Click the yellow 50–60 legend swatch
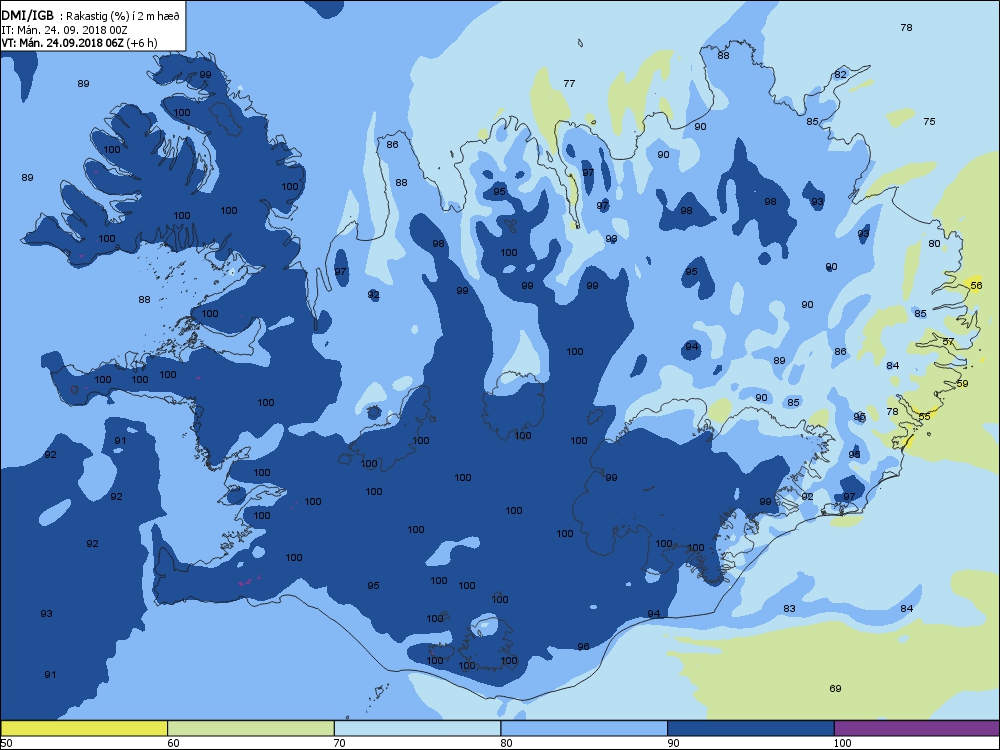The width and height of the screenshot is (1000, 750). 84,728
